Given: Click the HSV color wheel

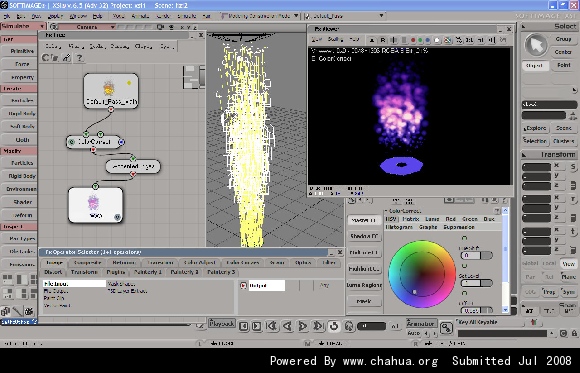Looking at the screenshot, I should (422, 274).
